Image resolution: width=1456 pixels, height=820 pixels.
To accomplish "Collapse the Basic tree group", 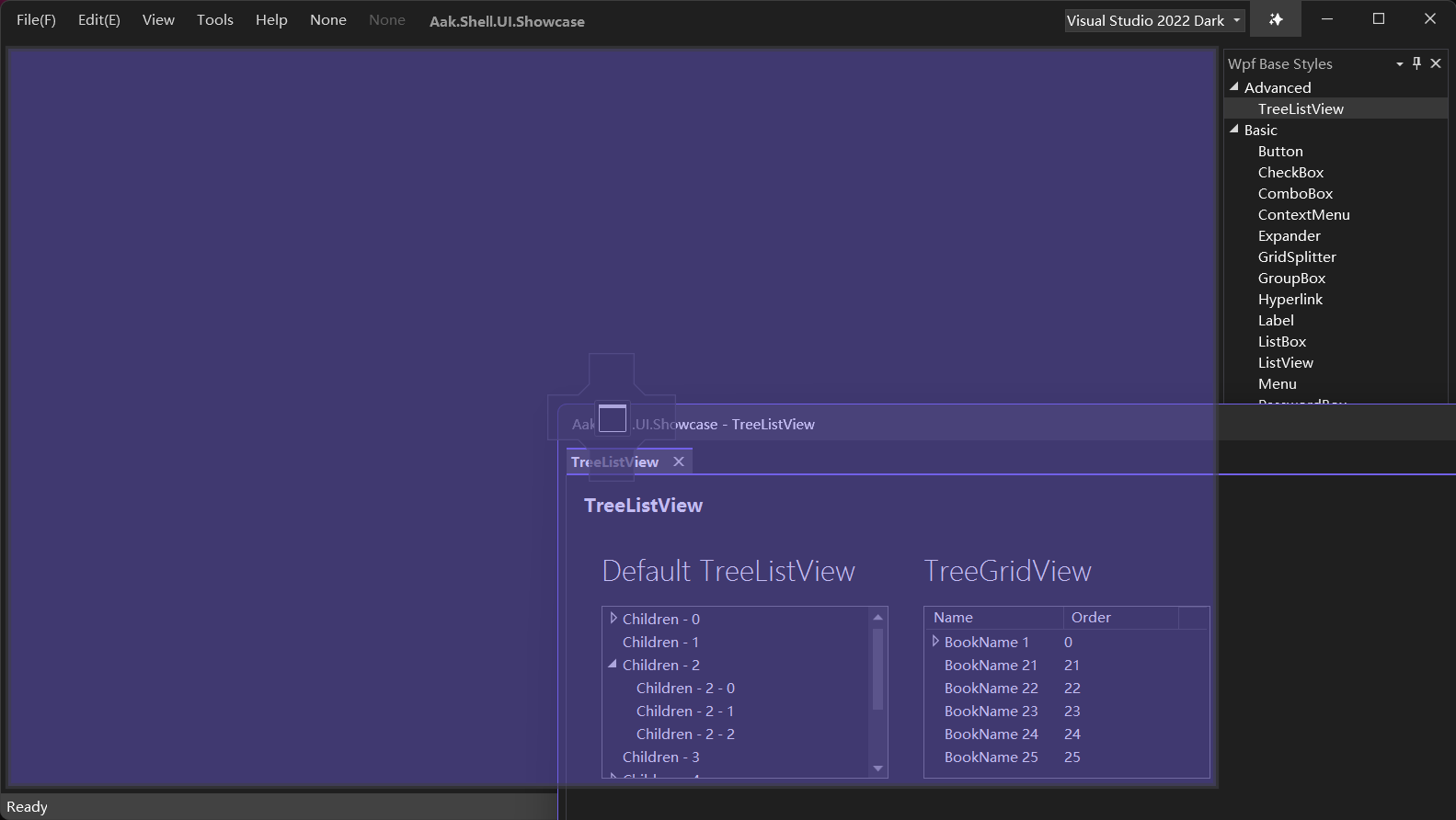I will point(1234,129).
